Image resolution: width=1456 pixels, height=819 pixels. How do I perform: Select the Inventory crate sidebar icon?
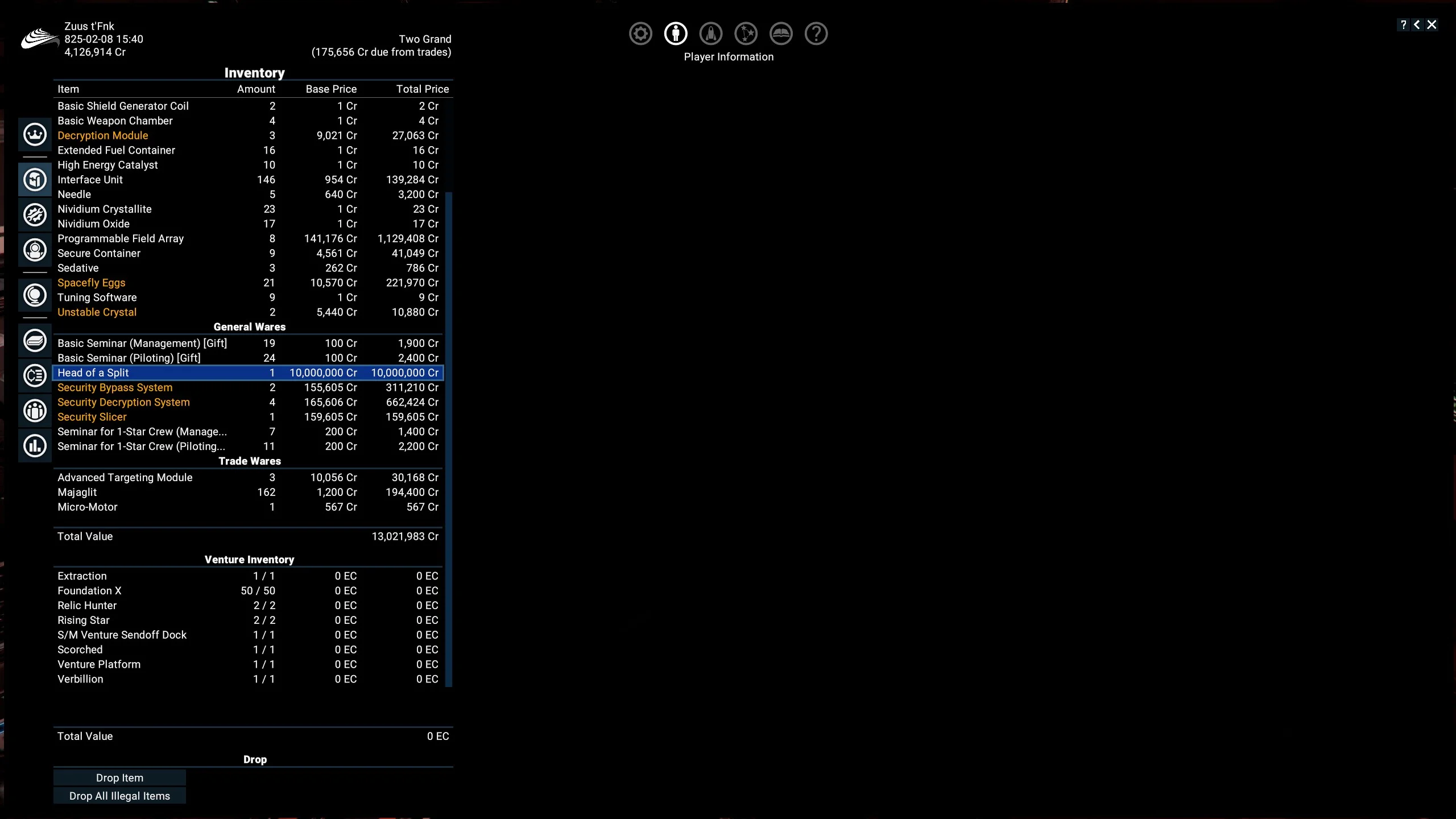coord(35,180)
